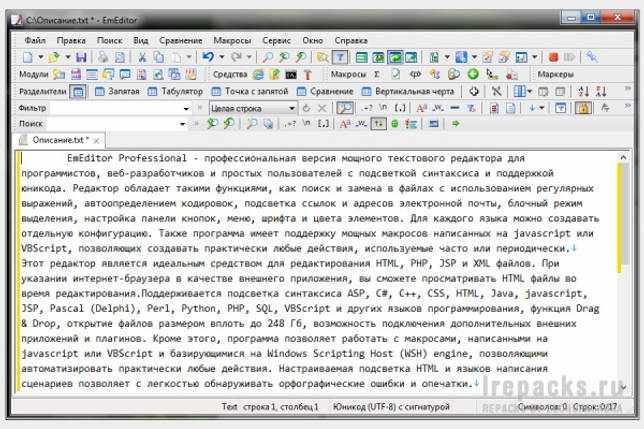Click the scrollbar down arrow in the editor
644x429 pixels.
[623, 386]
